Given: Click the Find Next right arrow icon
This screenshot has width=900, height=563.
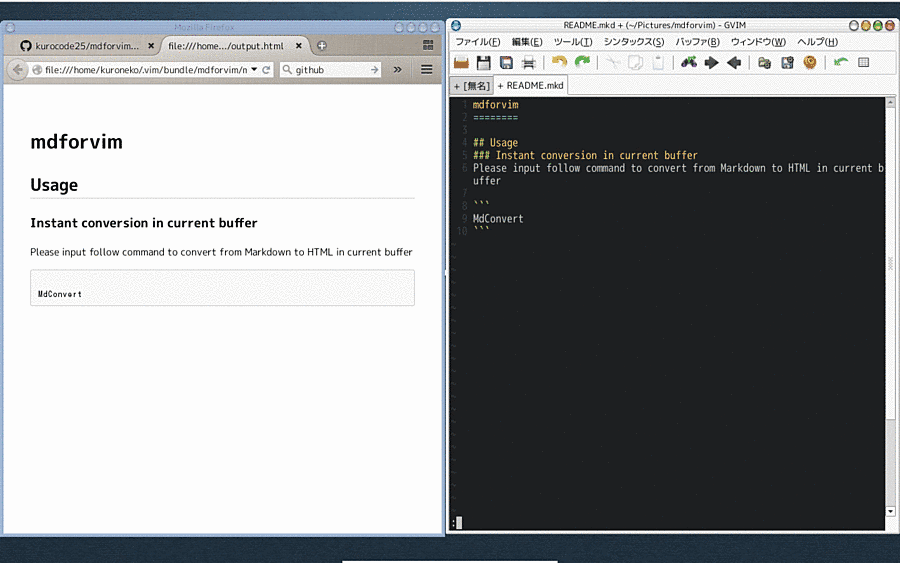Looking at the screenshot, I should coord(712,62).
